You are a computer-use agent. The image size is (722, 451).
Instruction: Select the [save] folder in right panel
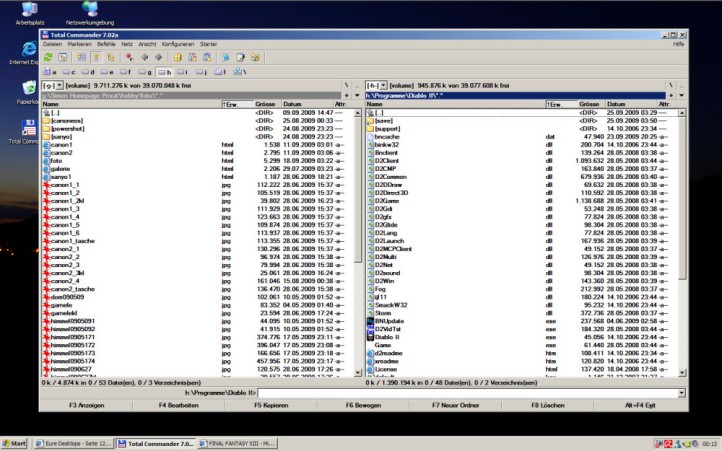coord(384,121)
